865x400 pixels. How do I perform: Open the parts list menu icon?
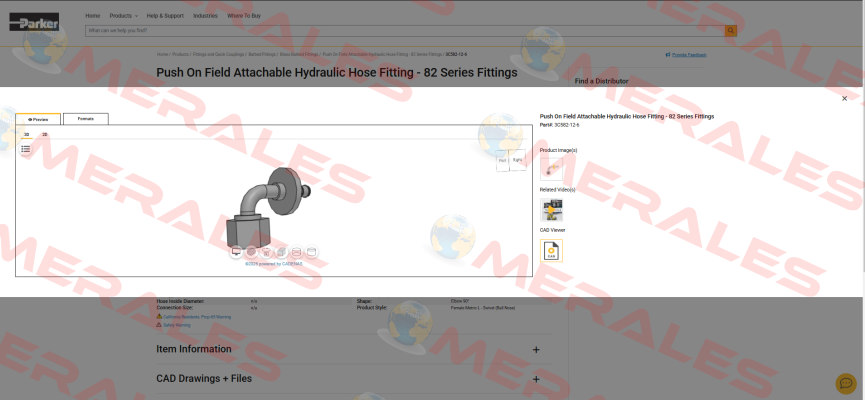click(25, 149)
